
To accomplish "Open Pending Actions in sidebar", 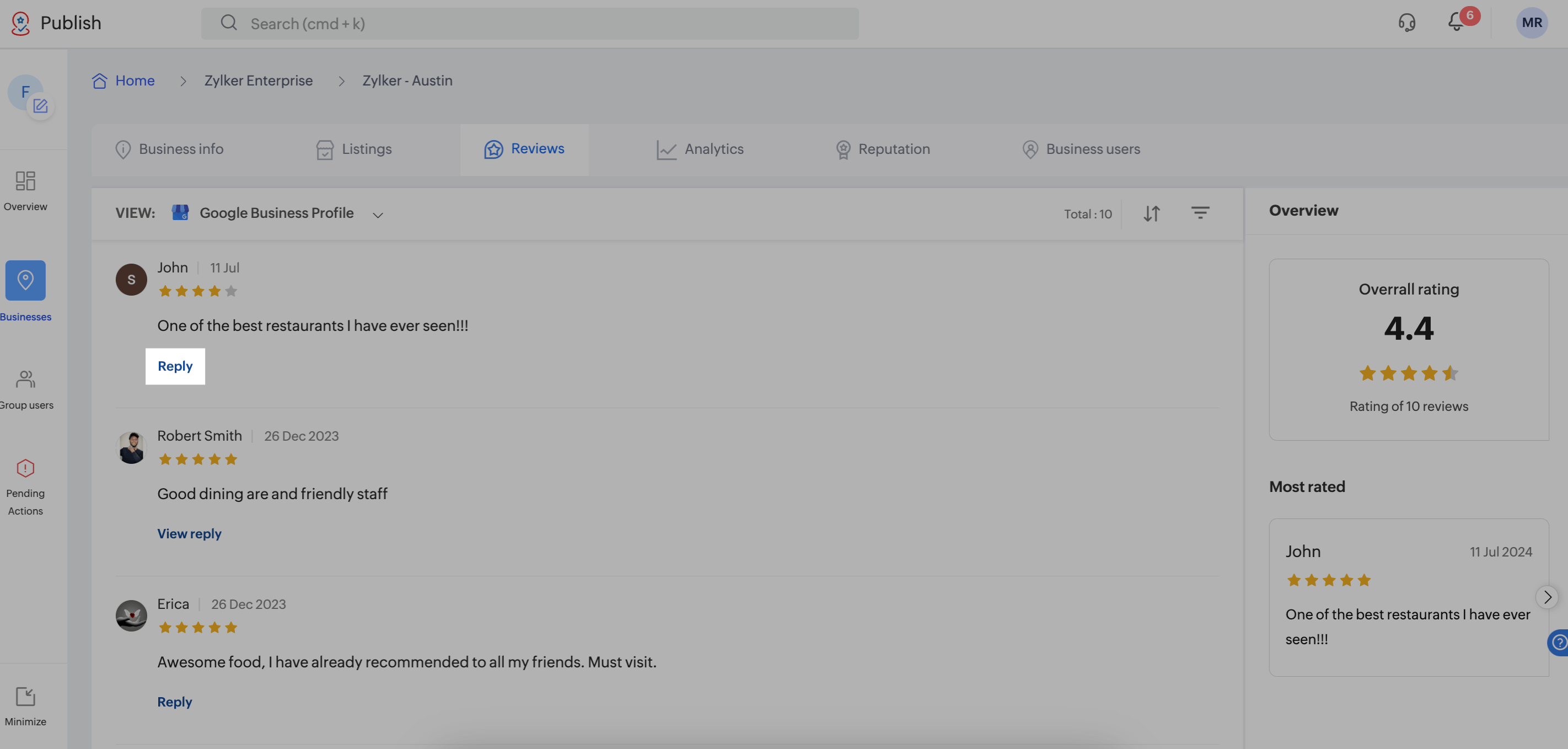I will (25, 486).
